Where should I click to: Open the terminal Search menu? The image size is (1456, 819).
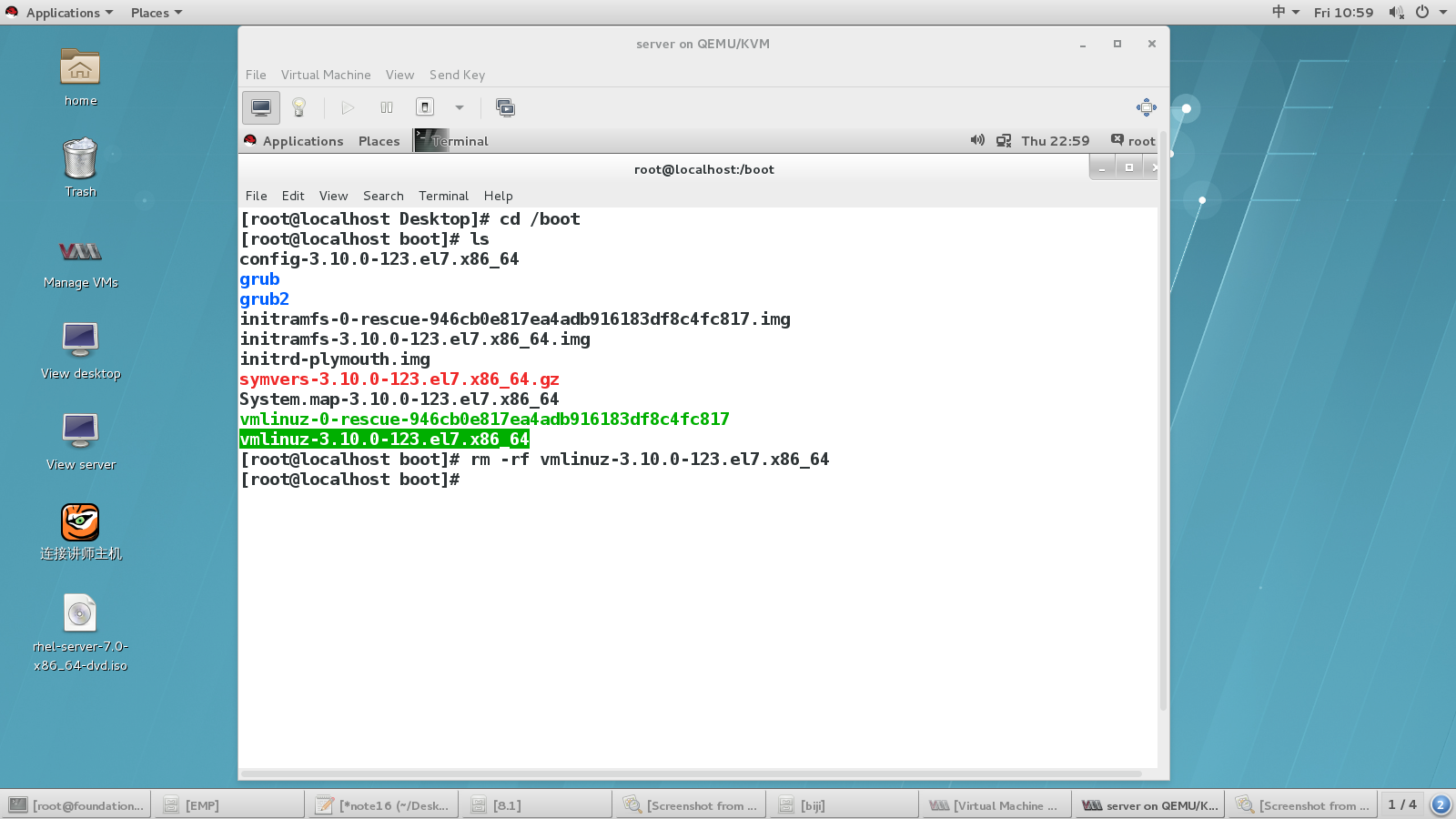point(383,196)
